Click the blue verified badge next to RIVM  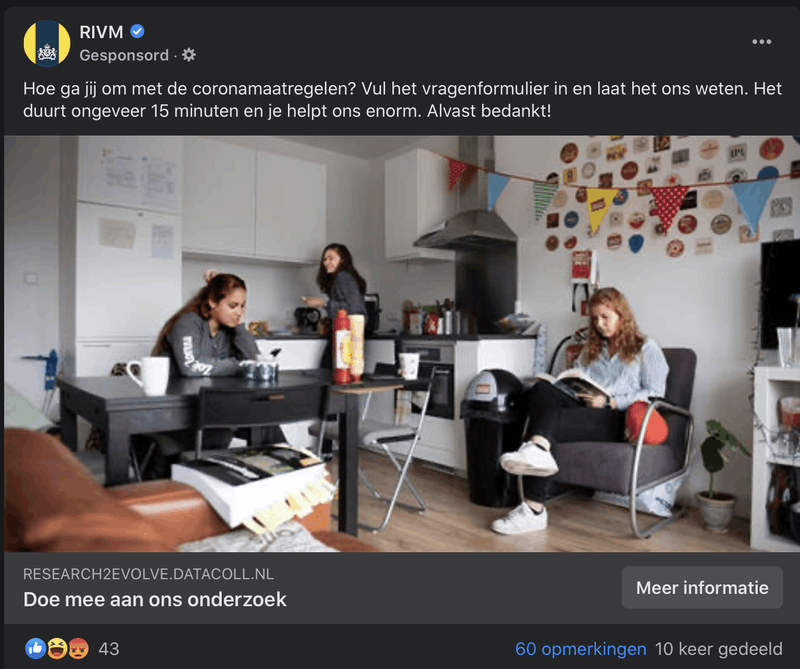(x=137, y=32)
